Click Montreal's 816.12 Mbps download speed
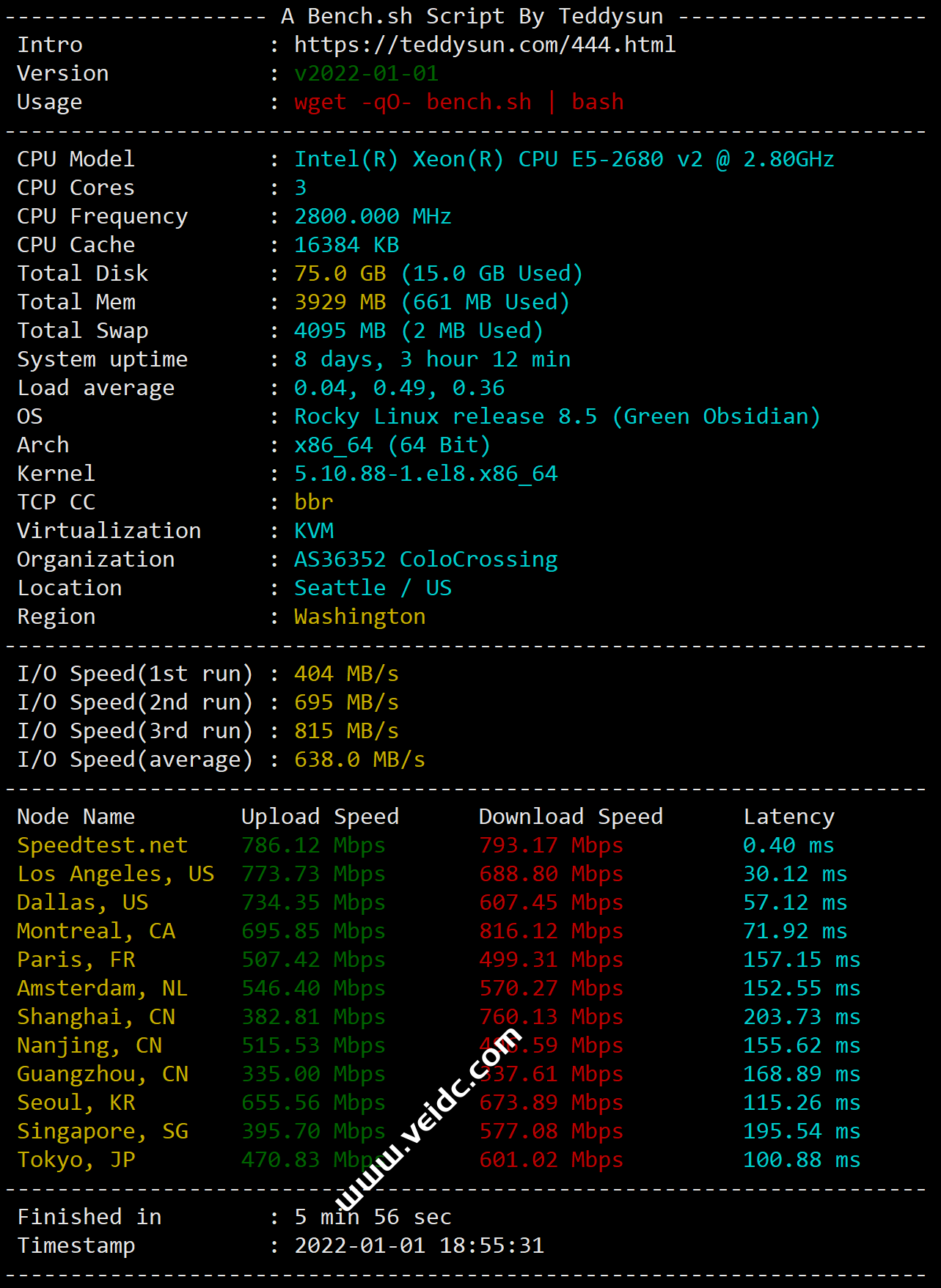 point(551,931)
